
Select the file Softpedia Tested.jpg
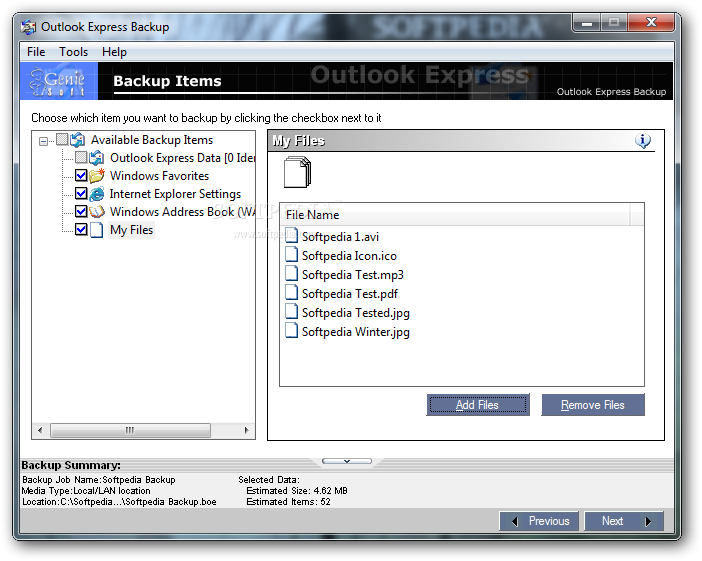[x=355, y=313]
